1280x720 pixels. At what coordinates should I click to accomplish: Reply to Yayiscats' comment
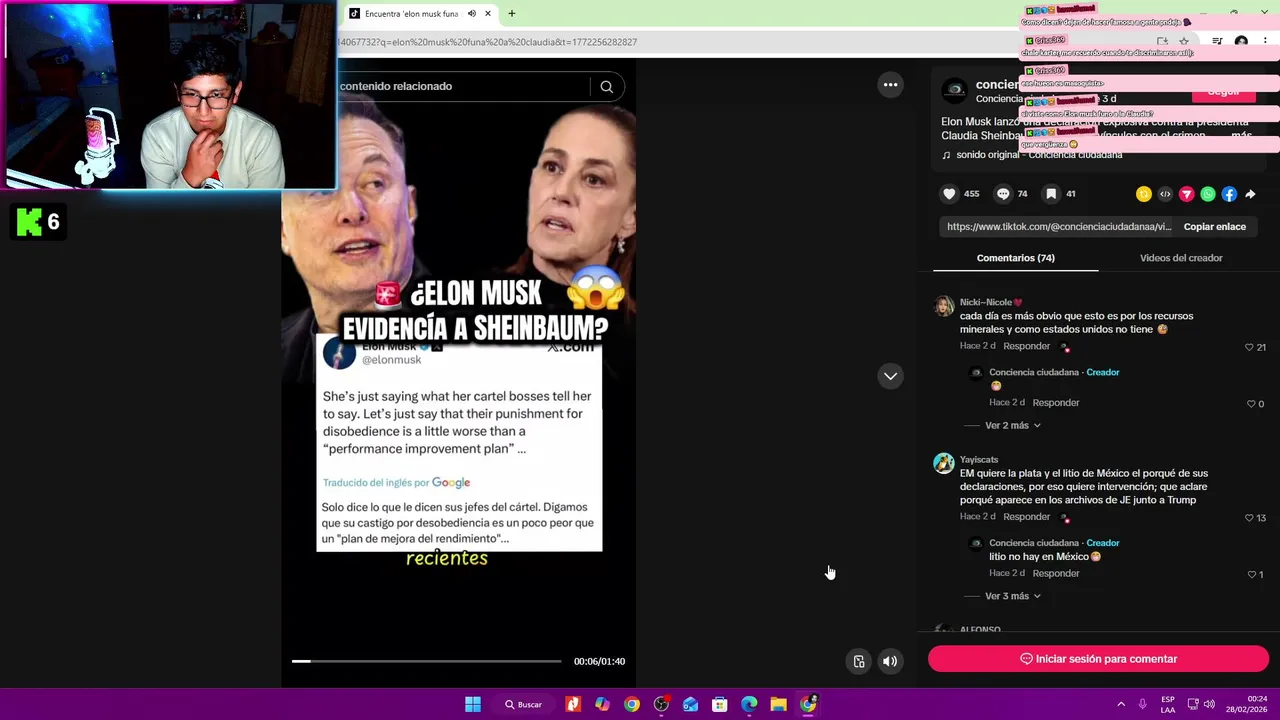tap(1026, 517)
